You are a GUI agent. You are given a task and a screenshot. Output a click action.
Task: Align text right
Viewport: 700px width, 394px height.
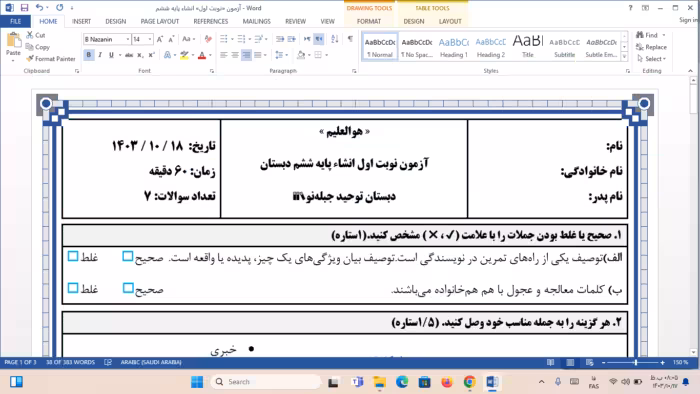(x=246, y=55)
